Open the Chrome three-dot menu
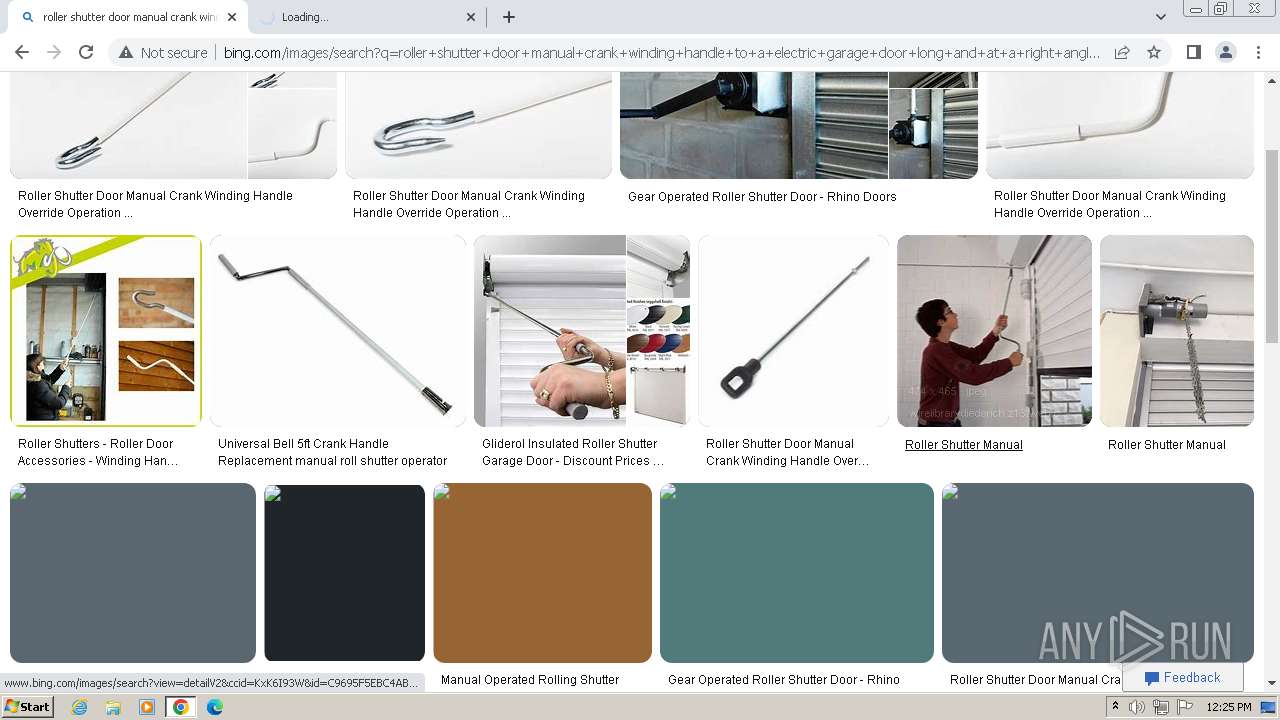This screenshot has width=1280, height=720. (x=1257, y=52)
